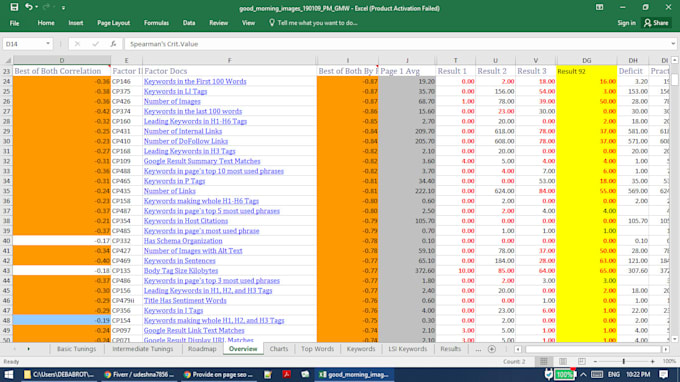Click yellow Result 92 header cell

pos(586,71)
